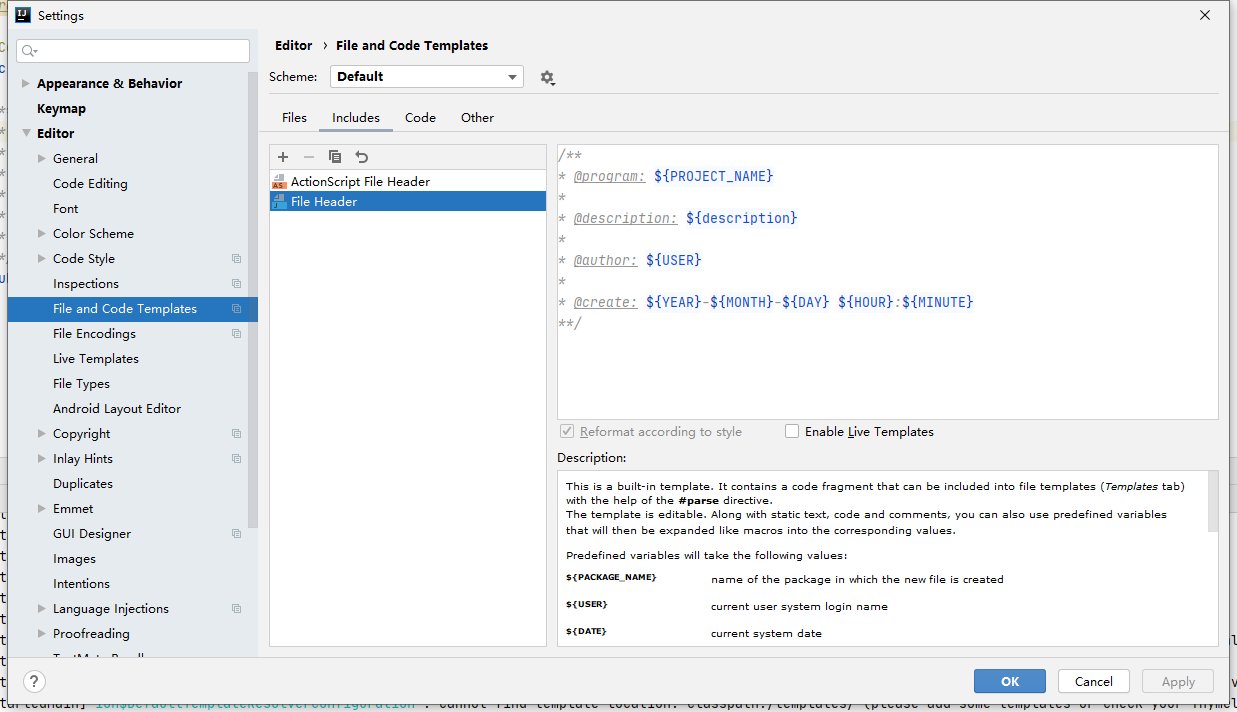
Task: Click the ${description} variable in template
Action: pos(742,218)
